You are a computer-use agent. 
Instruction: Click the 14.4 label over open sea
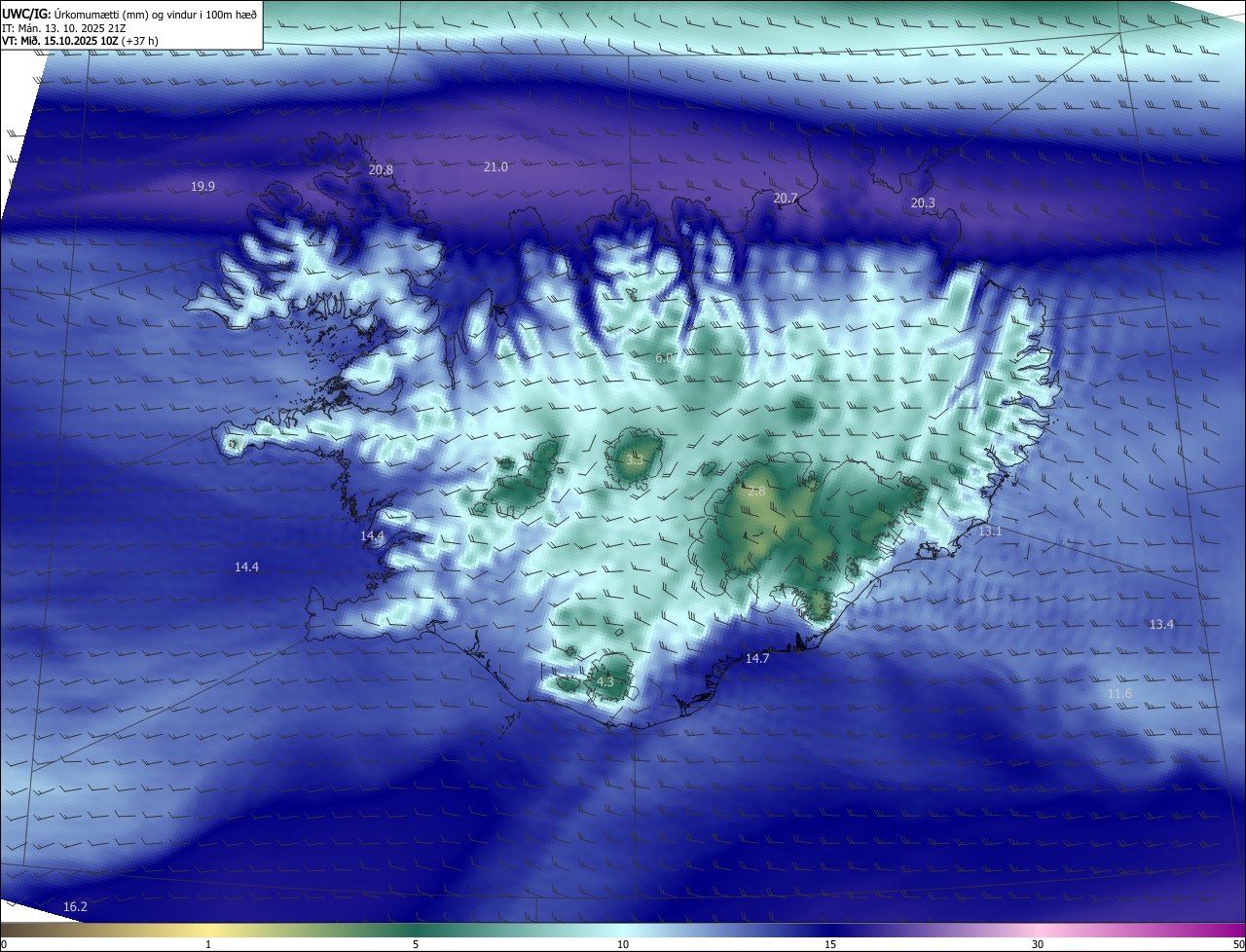pyautogui.click(x=247, y=567)
